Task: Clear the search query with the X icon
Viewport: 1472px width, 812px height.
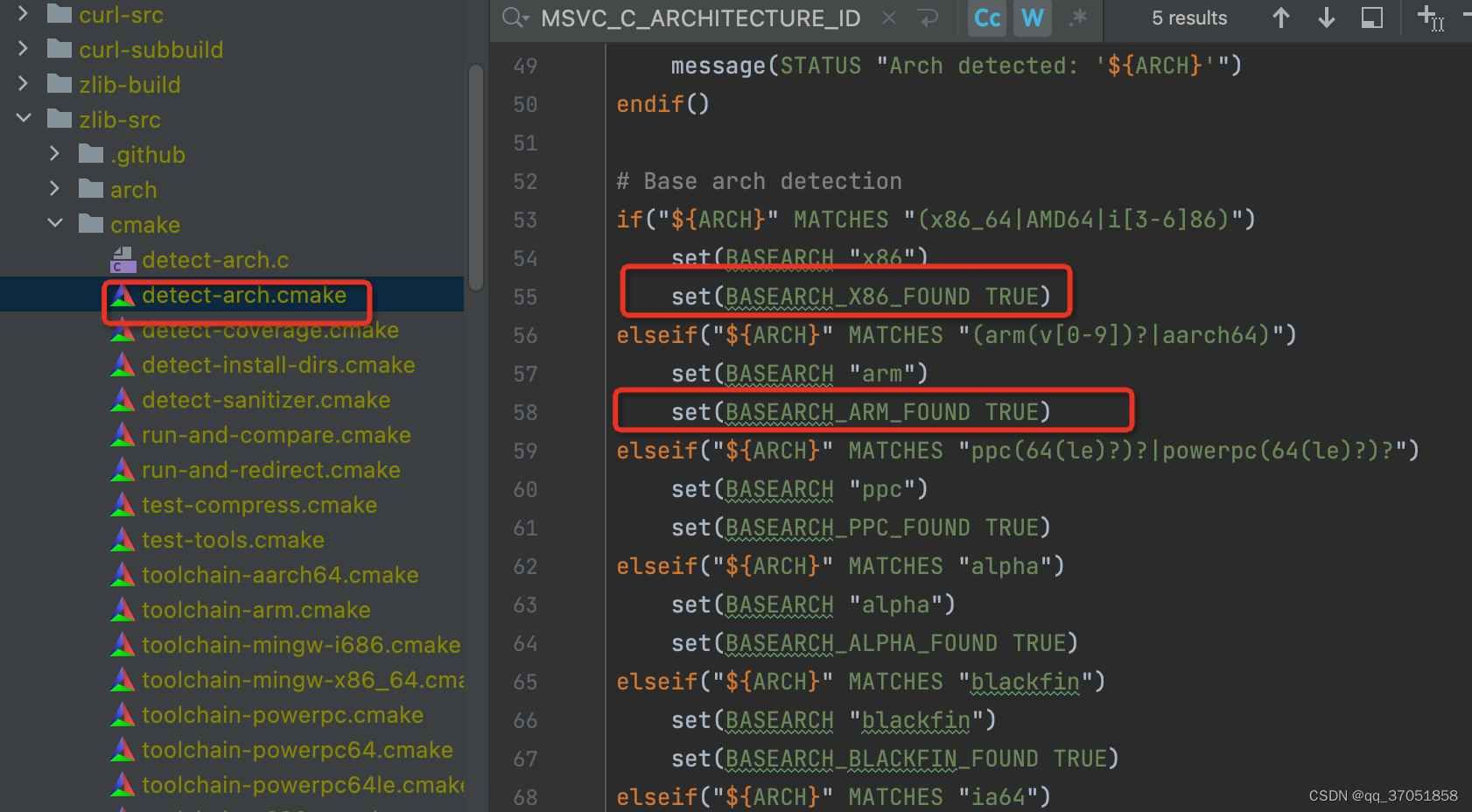Action: point(888,17)
